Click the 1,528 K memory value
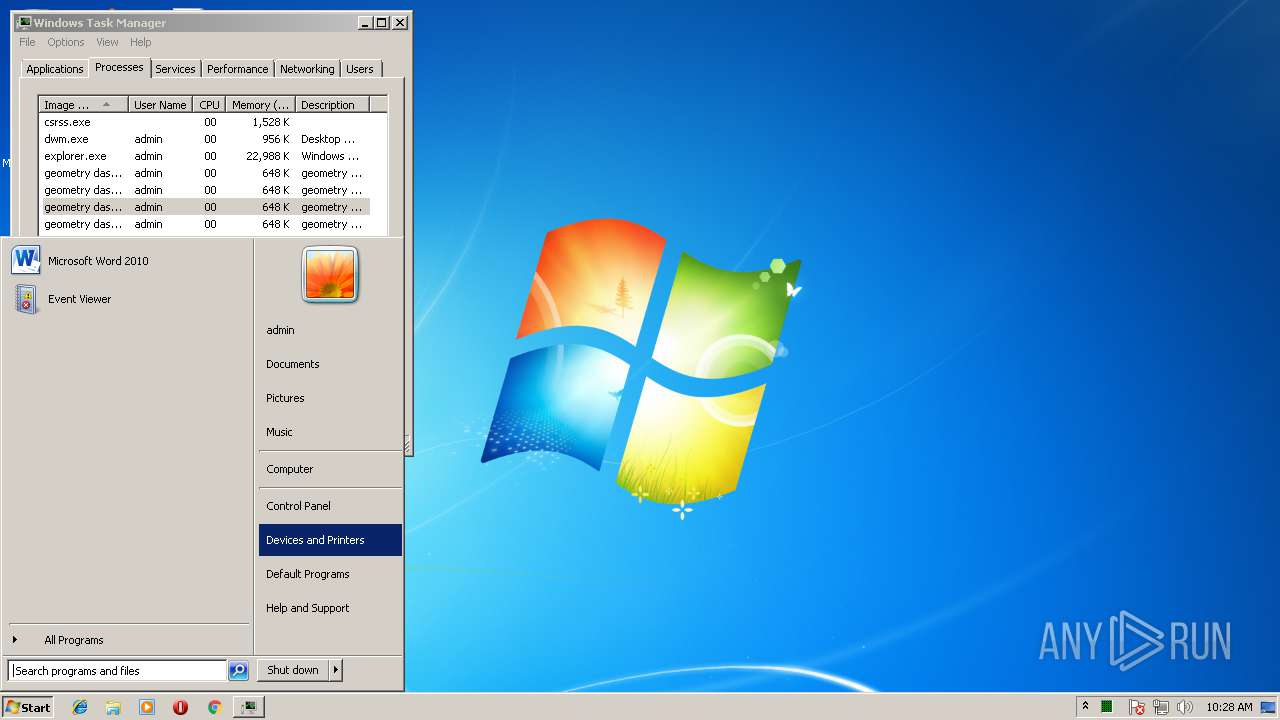Screen dimensions: 1280x720 [x=270, y=122]
